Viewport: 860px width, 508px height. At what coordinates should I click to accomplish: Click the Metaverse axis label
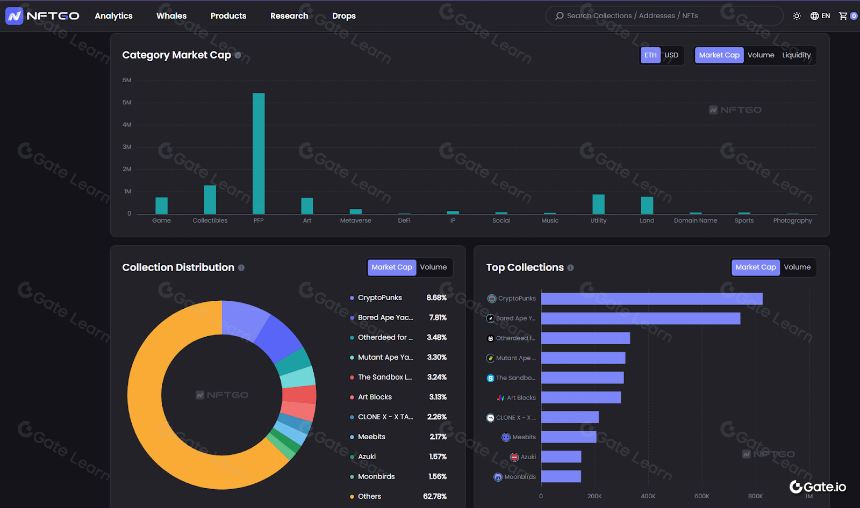pyautogui.click(x=355, y=221)
